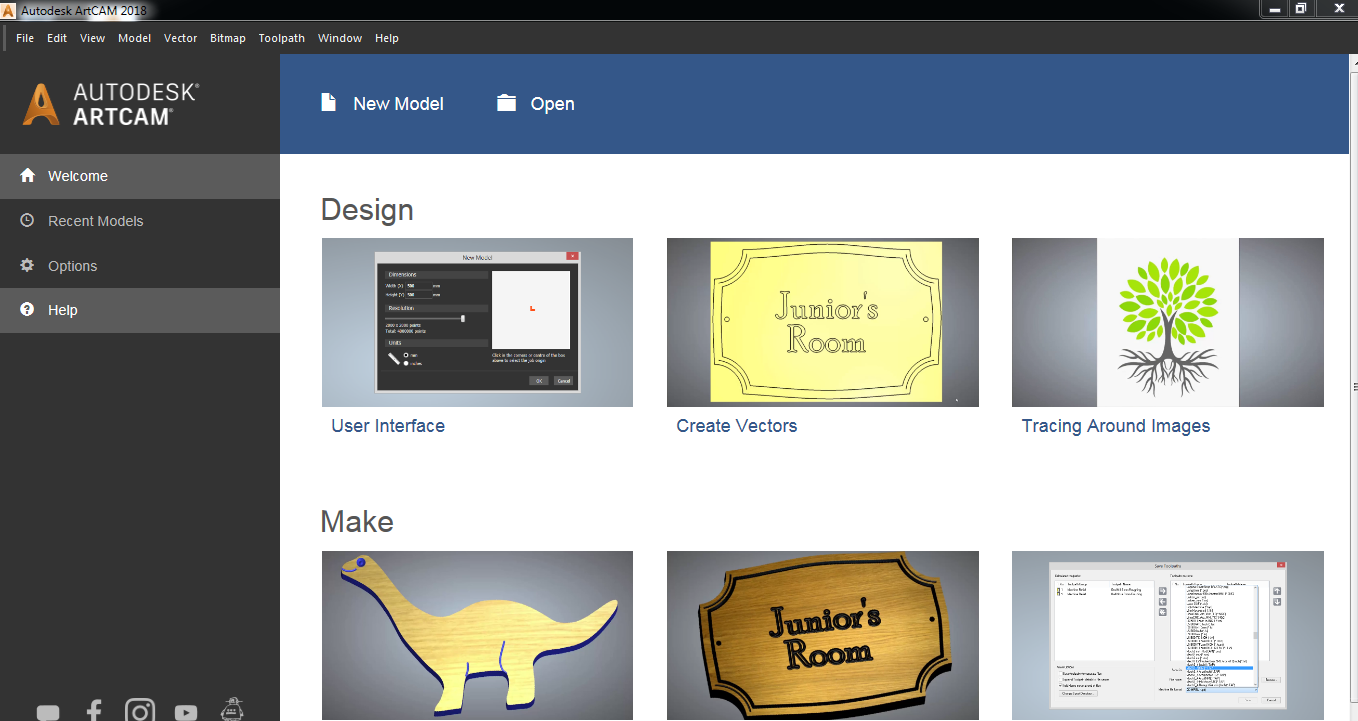This screenshot has height=721, width=1358.
Task: Open the Model menu
Action: [134, 38]
